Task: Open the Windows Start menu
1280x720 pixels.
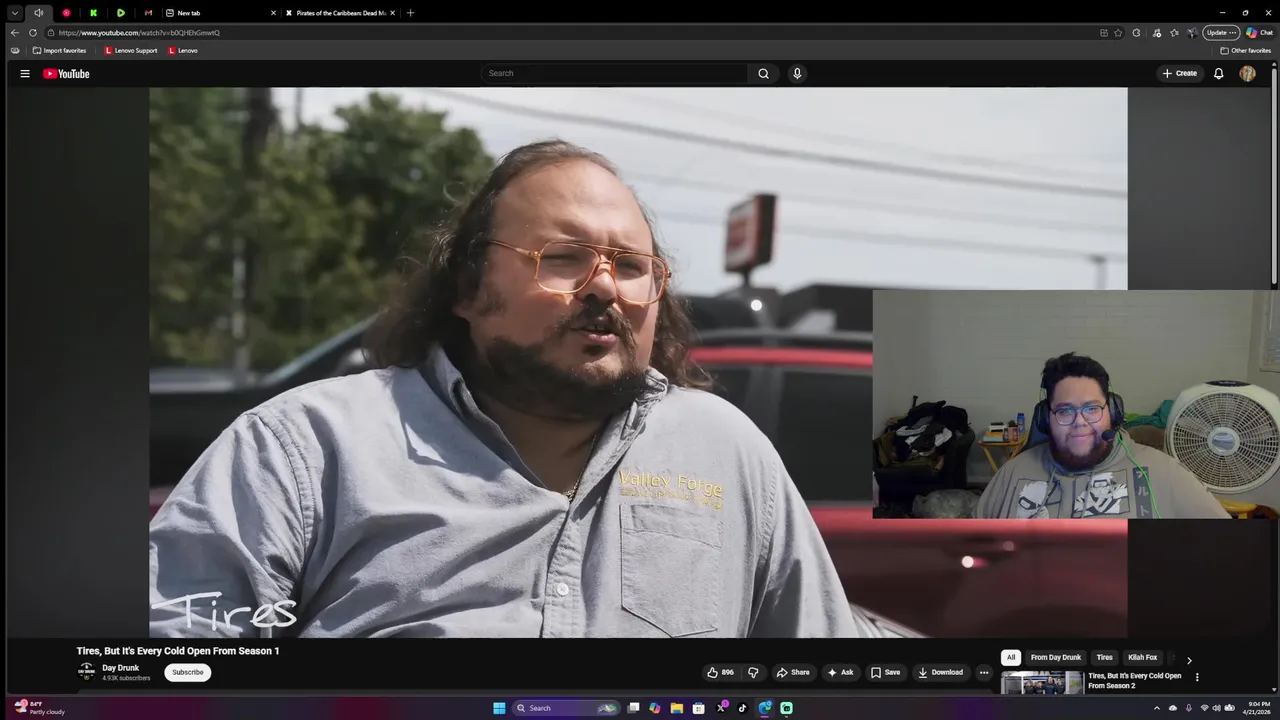Action: click(x=499, y=708)
